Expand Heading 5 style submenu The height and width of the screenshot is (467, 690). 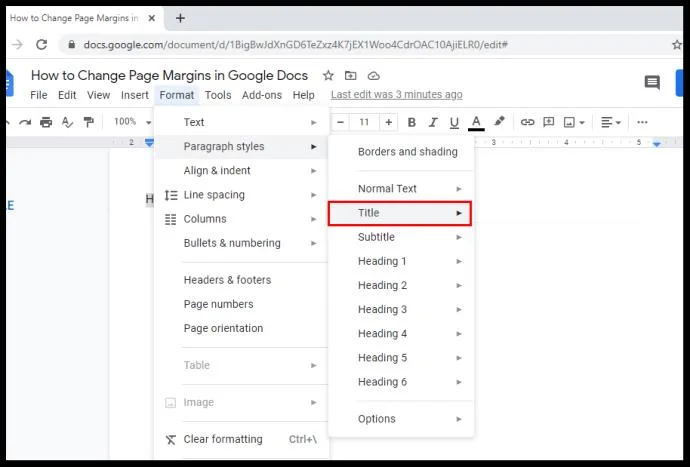point(401,358)
